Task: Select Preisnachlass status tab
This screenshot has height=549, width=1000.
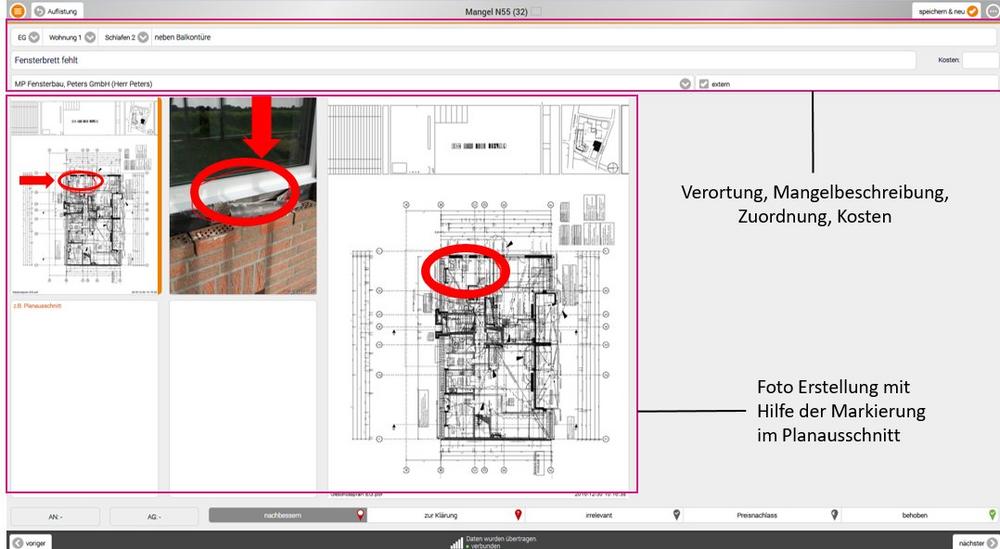Action: (x=761, y=515)
